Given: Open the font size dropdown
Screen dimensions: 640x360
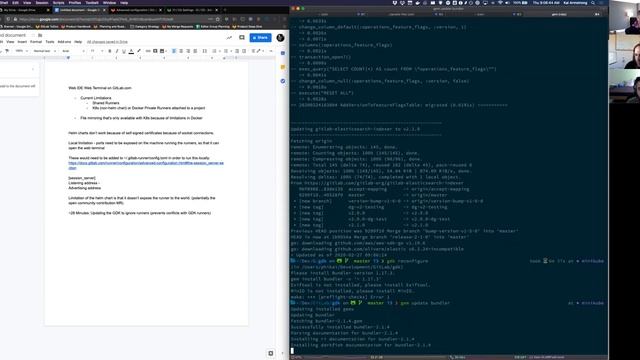Looking at the screenshot, I should click(x=96, y=51).
